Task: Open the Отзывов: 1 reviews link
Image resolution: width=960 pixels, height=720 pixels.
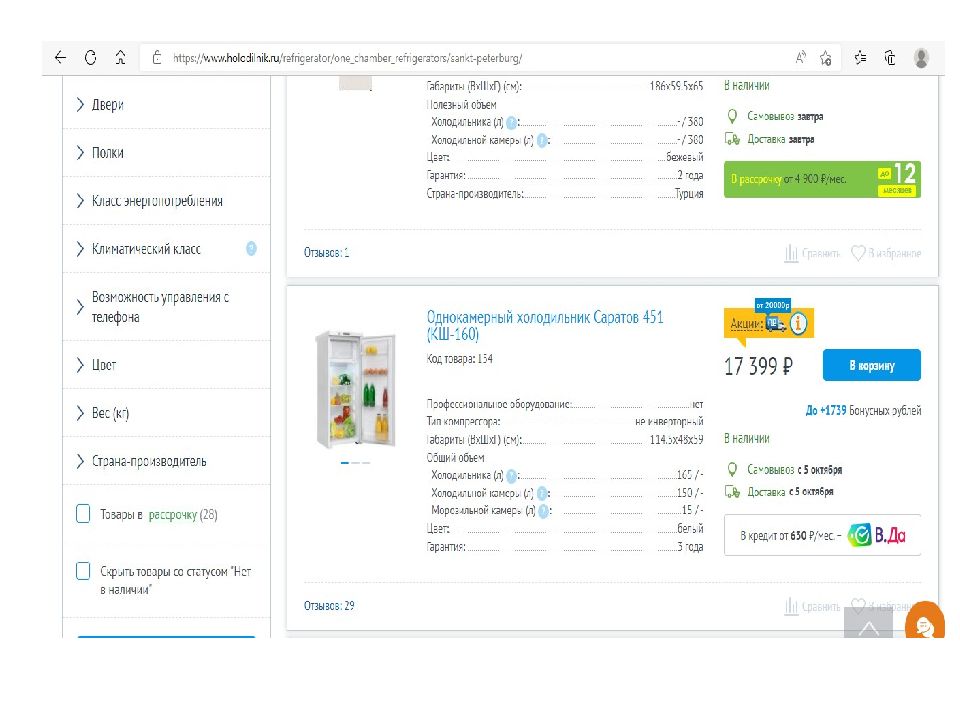Action: point(326,253)
